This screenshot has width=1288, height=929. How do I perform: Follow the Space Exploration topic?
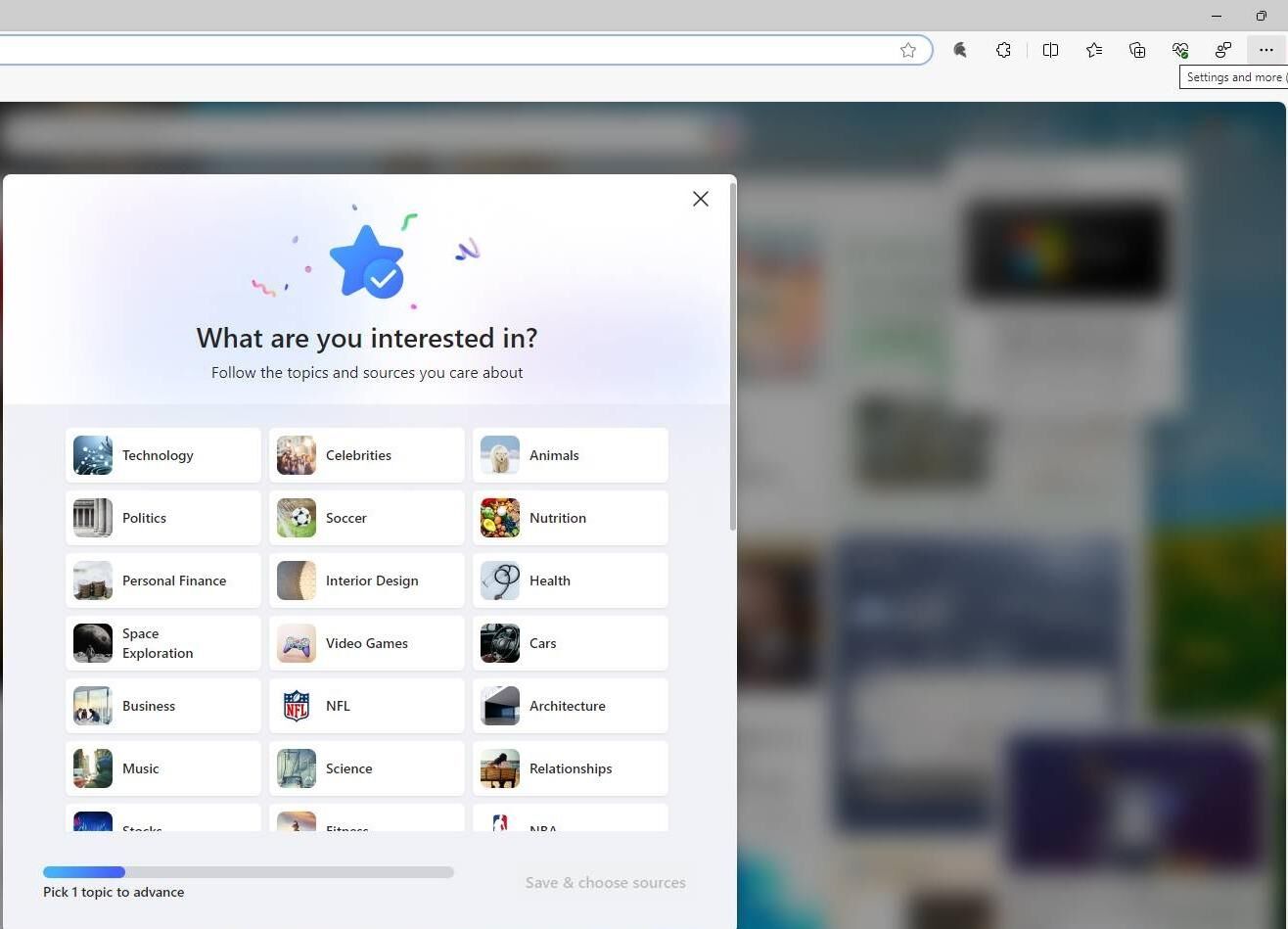click(x=163, y=643)
